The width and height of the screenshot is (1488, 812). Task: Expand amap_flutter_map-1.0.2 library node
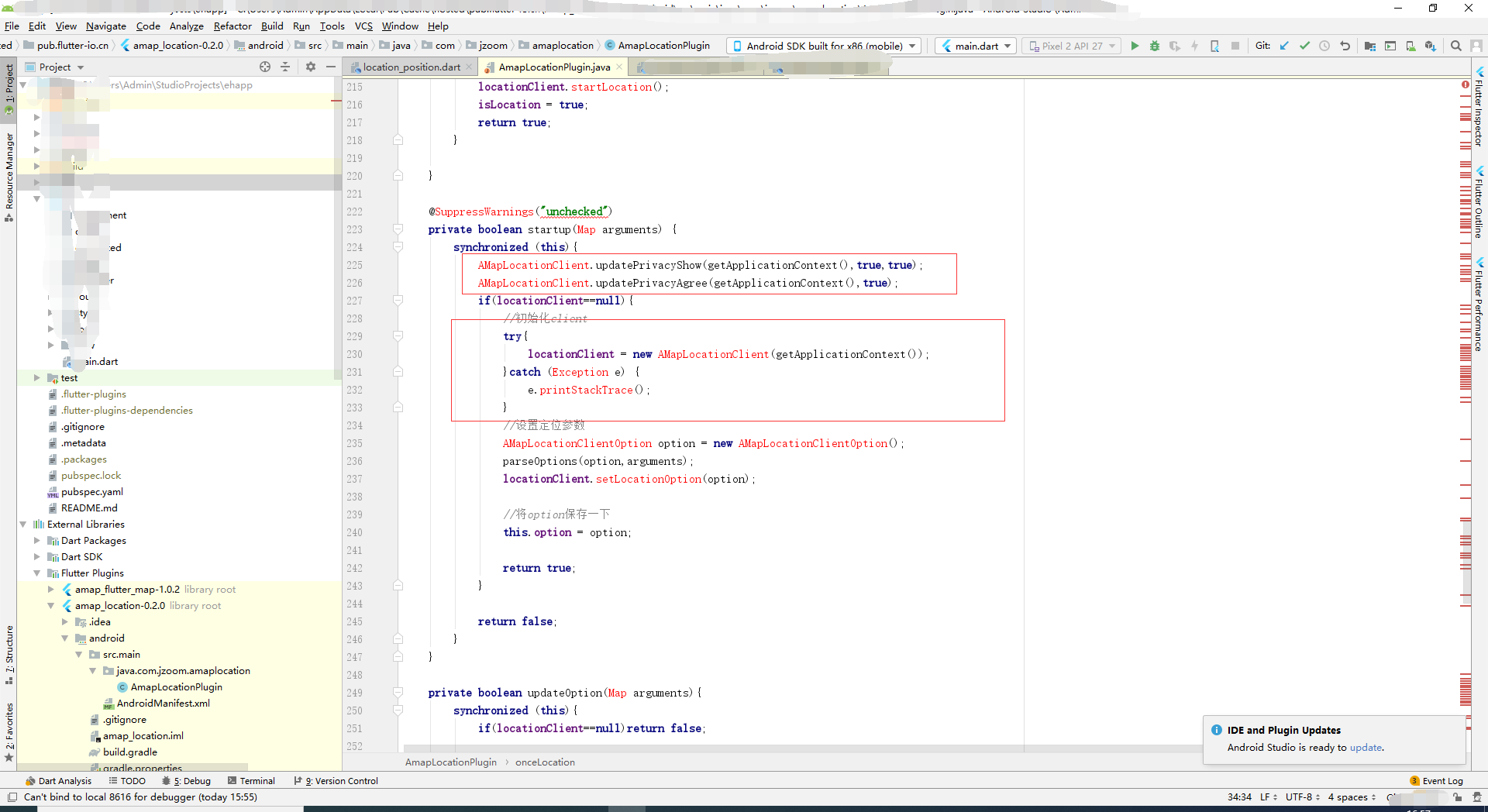click(50, 590)
